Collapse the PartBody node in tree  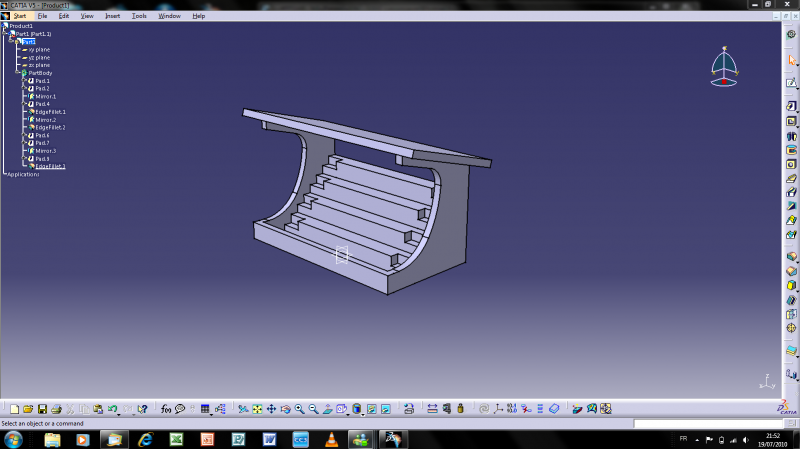[x=17, y=73]
